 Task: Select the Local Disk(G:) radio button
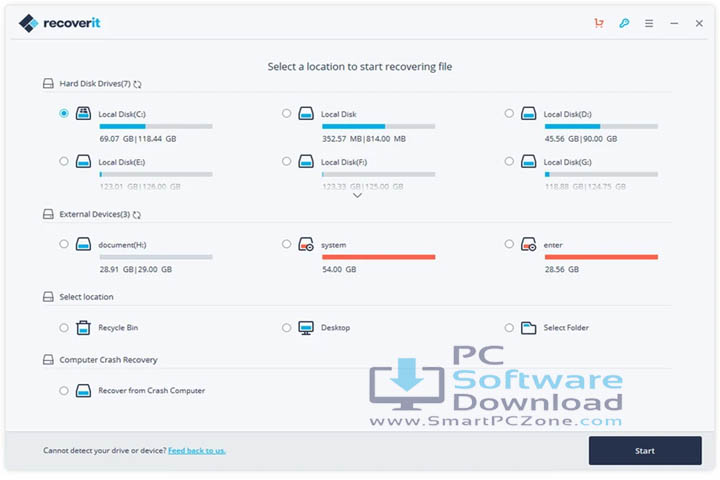509,161
